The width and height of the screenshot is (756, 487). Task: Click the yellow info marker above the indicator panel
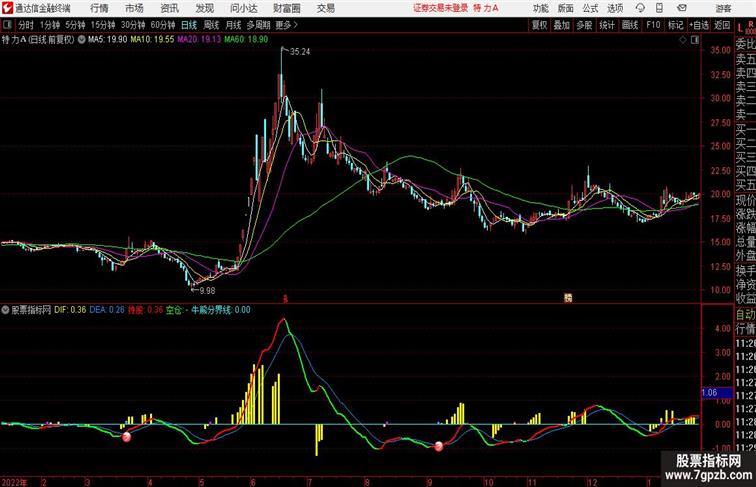568,298
